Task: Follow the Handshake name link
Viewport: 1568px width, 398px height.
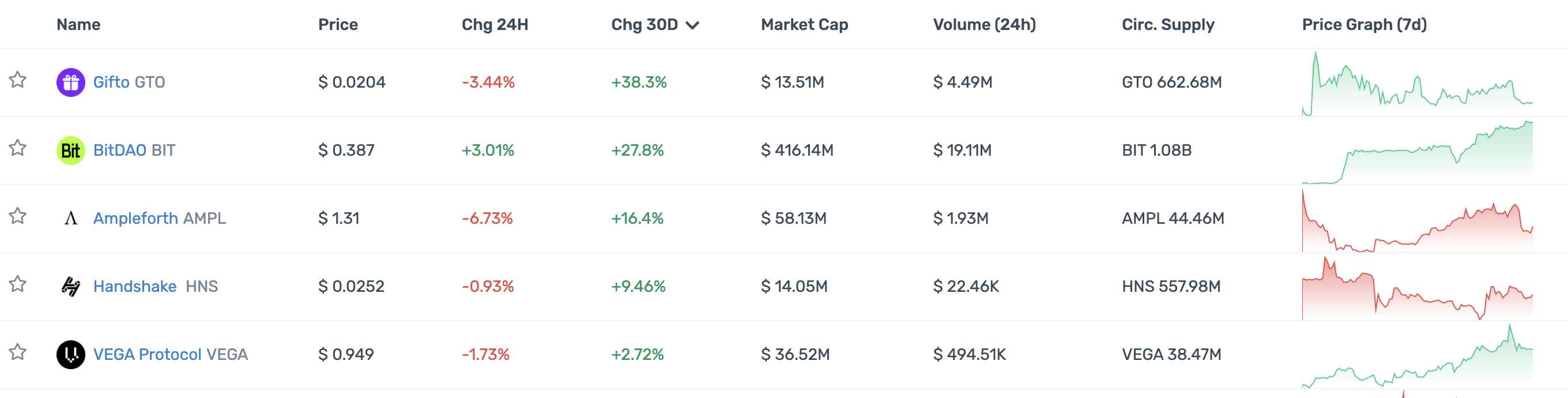Action: coord(134,287)
